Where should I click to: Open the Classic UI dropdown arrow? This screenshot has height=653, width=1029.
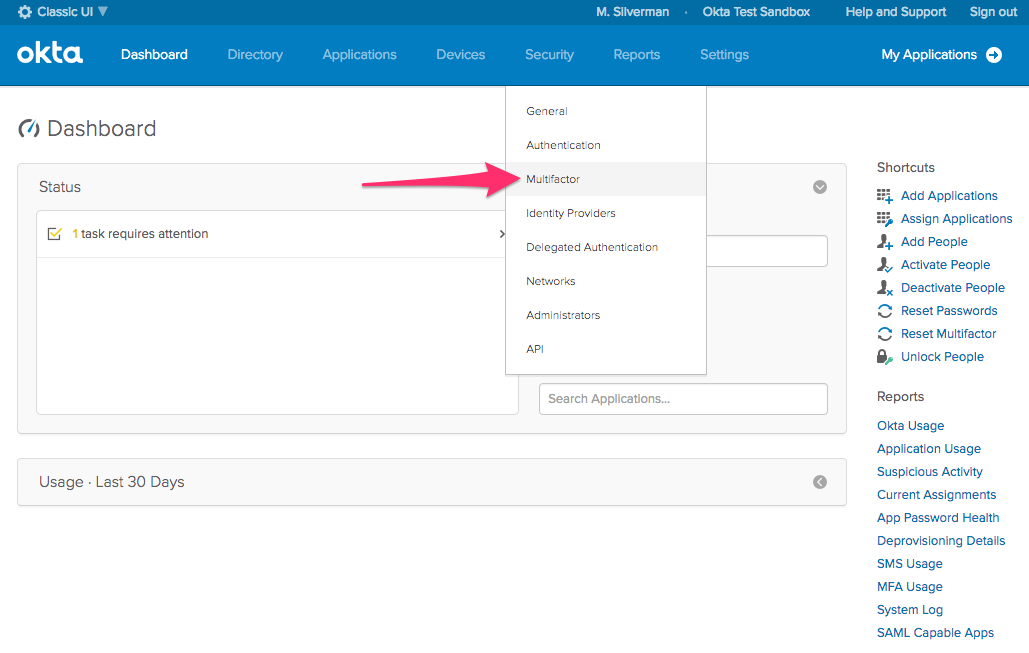[x=103, y=12]
